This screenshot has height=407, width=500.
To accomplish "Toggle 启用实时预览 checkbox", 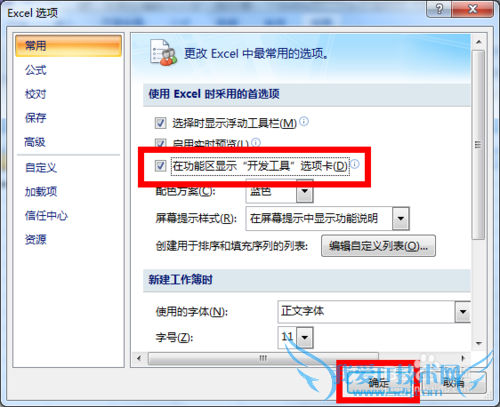I will [x=160, y=143].
